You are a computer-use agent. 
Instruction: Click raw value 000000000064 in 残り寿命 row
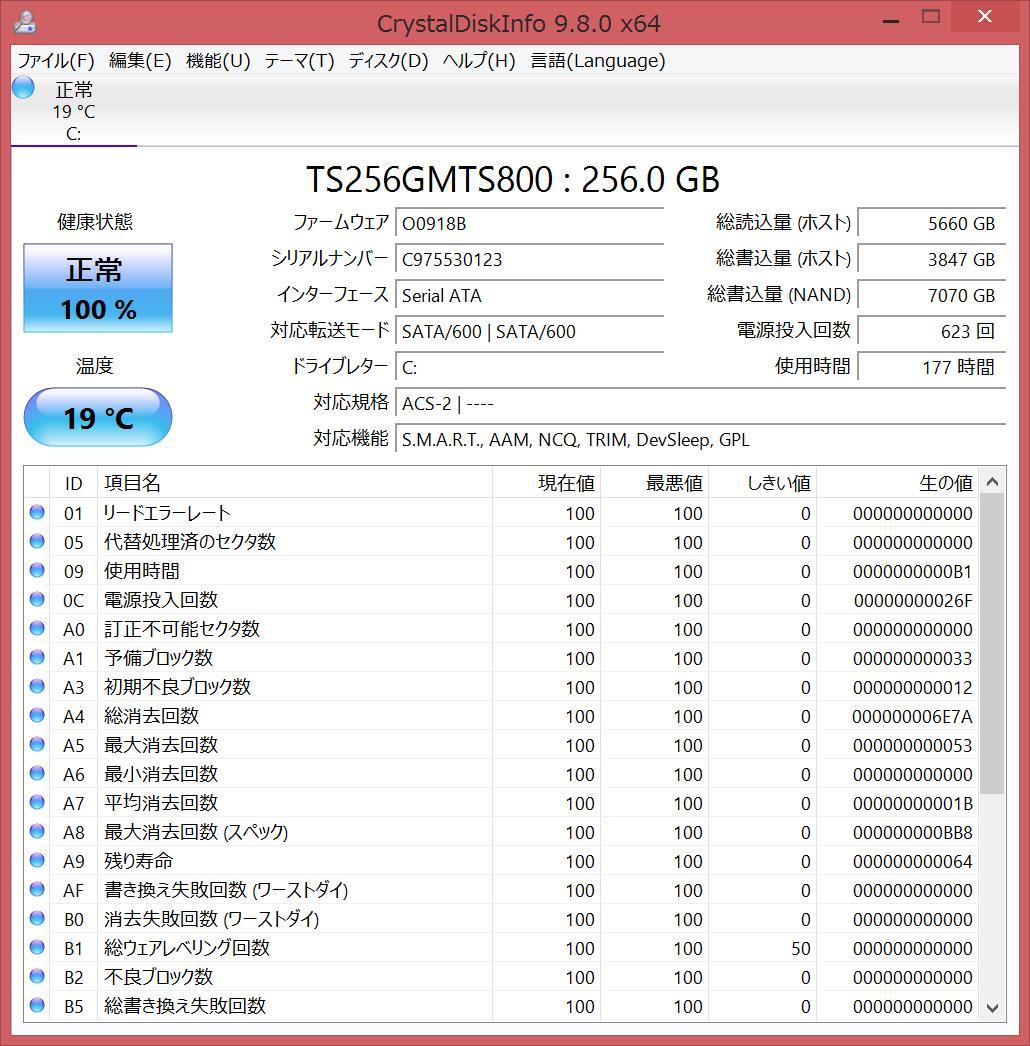(913, 862)
